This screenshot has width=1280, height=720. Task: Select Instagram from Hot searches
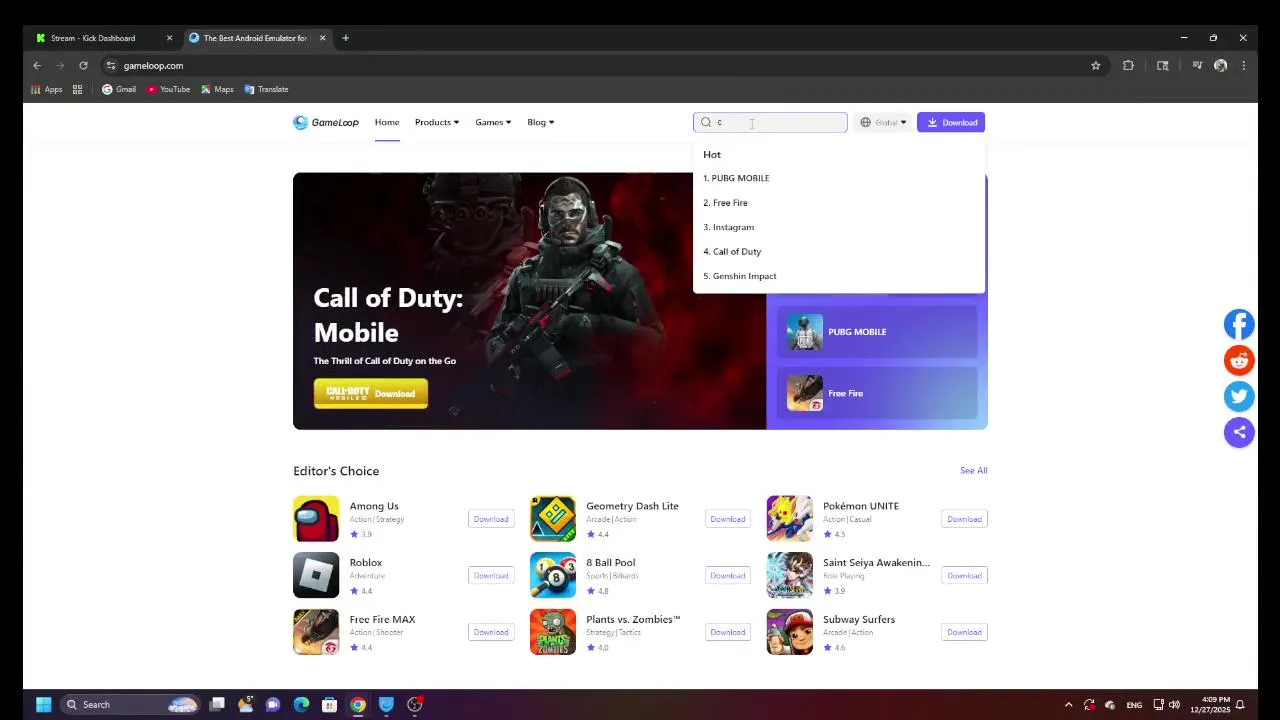[728, 227]
